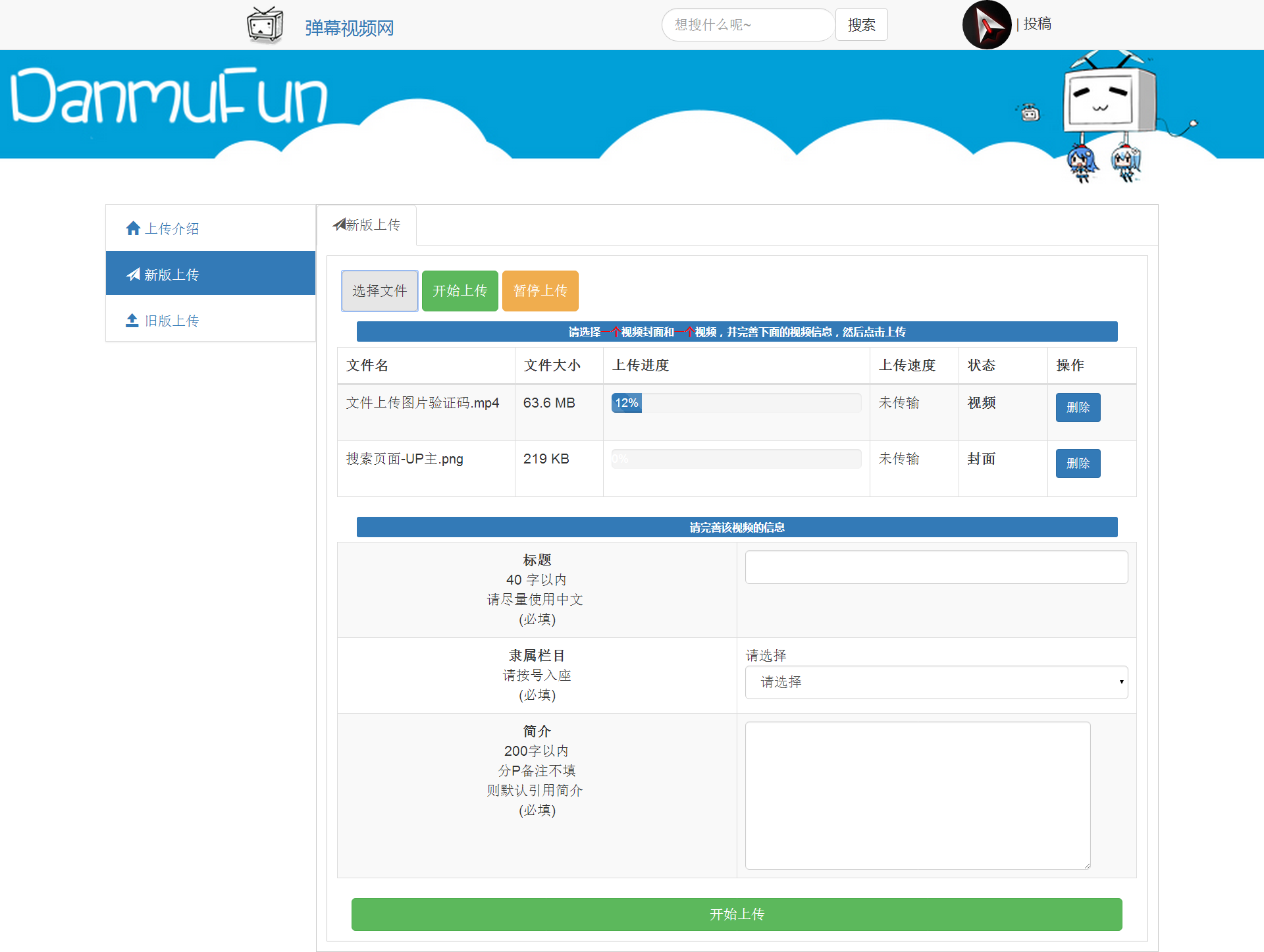
Task: Open 上传介绍 sidebar item
Action: coord(171,228)
